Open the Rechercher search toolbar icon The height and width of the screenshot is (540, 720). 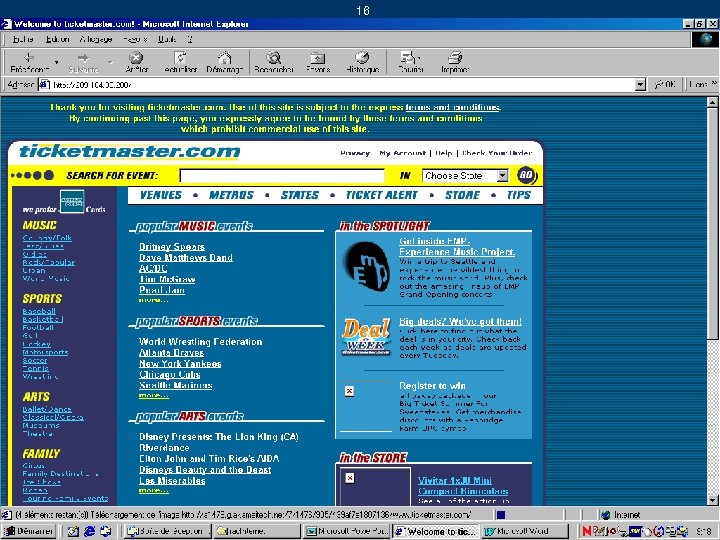274,58
